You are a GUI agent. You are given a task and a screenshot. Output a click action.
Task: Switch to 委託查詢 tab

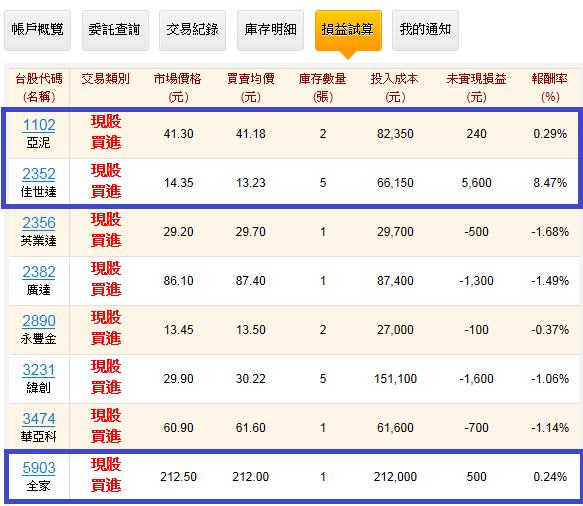tap(115, 30)
